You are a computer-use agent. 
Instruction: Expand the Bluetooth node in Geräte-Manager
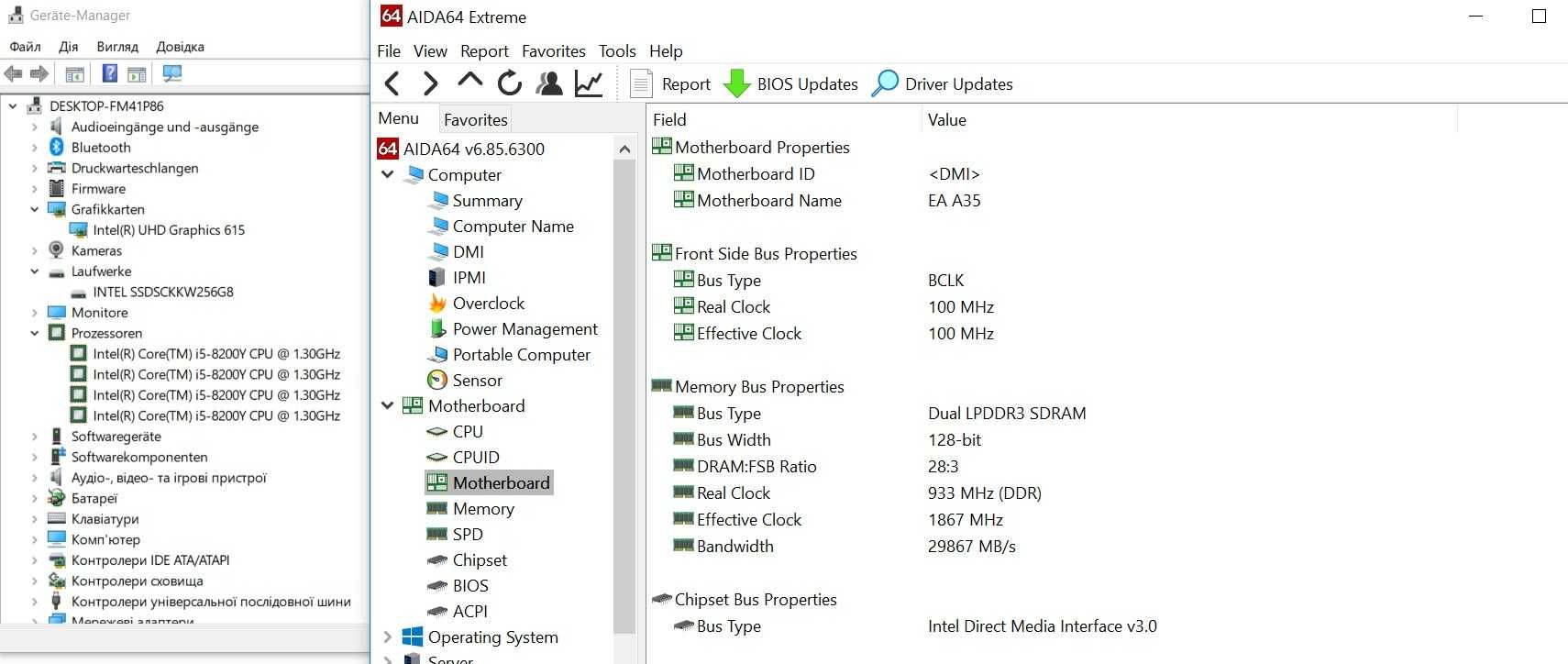point(35,147)
